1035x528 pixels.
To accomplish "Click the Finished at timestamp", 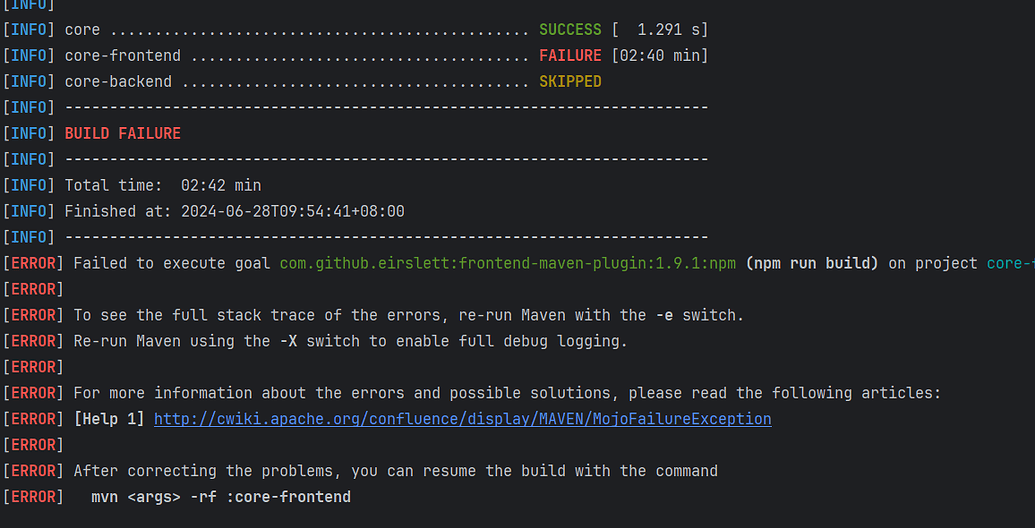I will pos(292,211).
